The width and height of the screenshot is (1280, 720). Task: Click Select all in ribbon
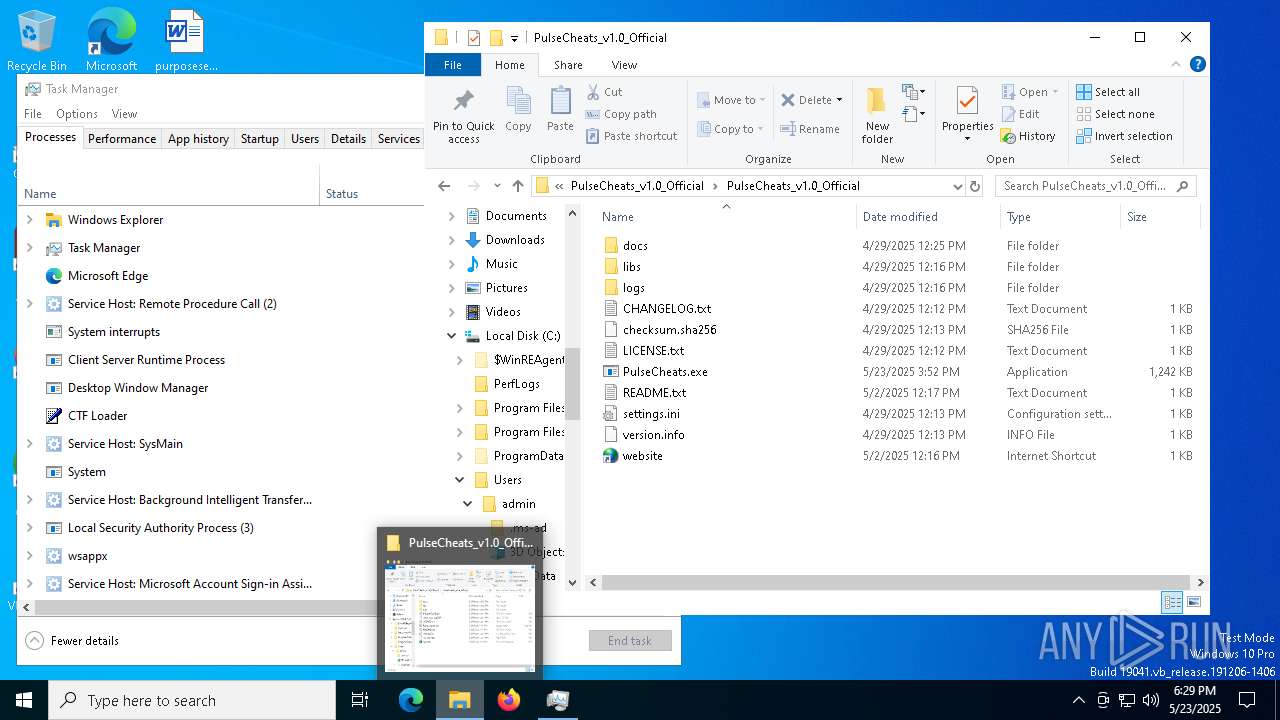pos(1108,92)
